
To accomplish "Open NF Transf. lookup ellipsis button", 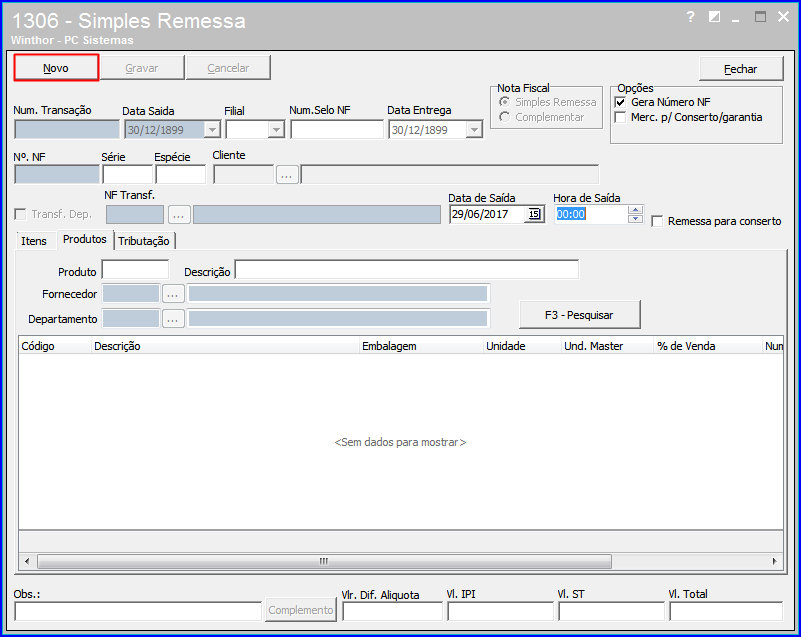I will [179, 215].
